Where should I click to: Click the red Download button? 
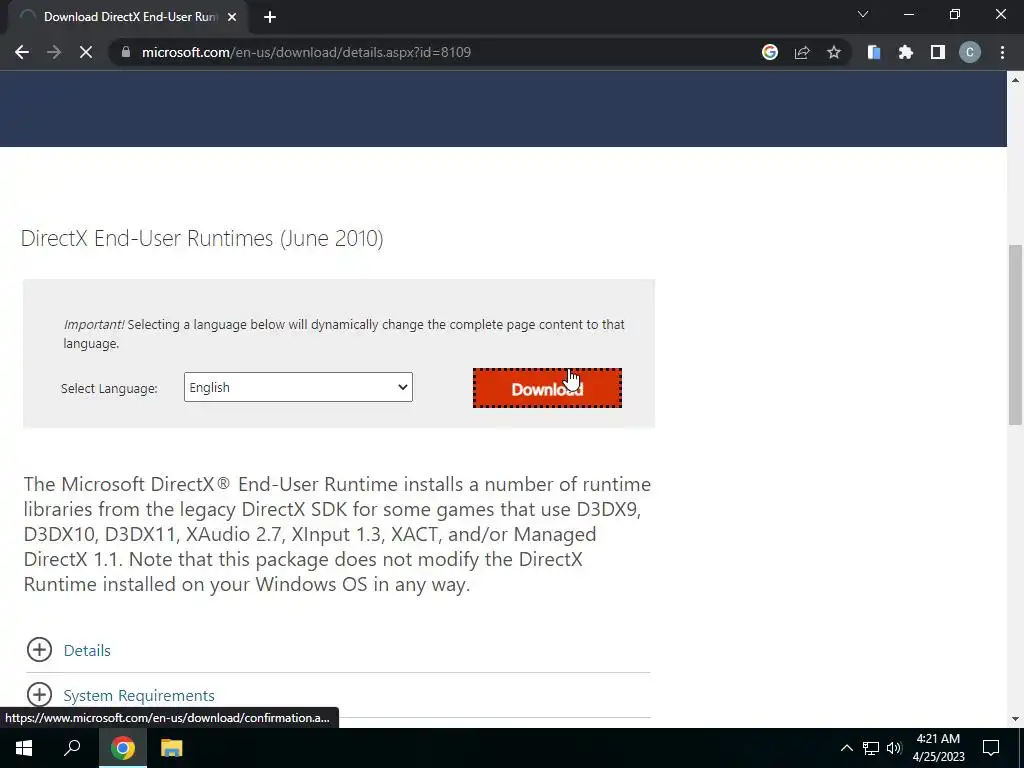pyautogui.click(x=547, y=388)
